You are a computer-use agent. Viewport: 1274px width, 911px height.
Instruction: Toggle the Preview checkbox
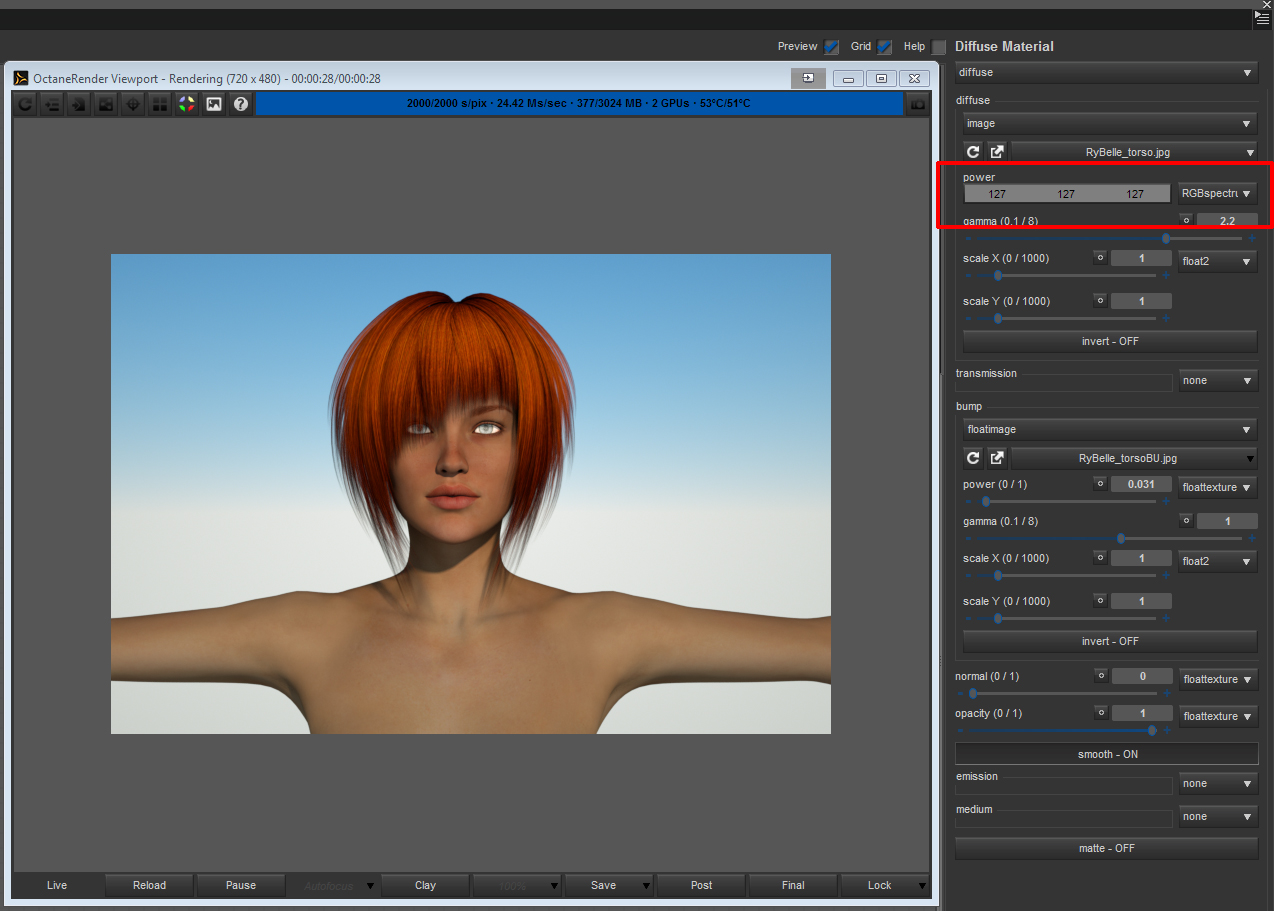(x=831, y=47)
